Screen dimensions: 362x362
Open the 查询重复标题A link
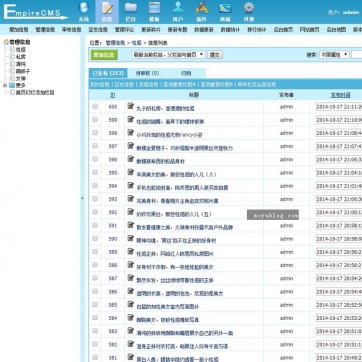[180, 84]
